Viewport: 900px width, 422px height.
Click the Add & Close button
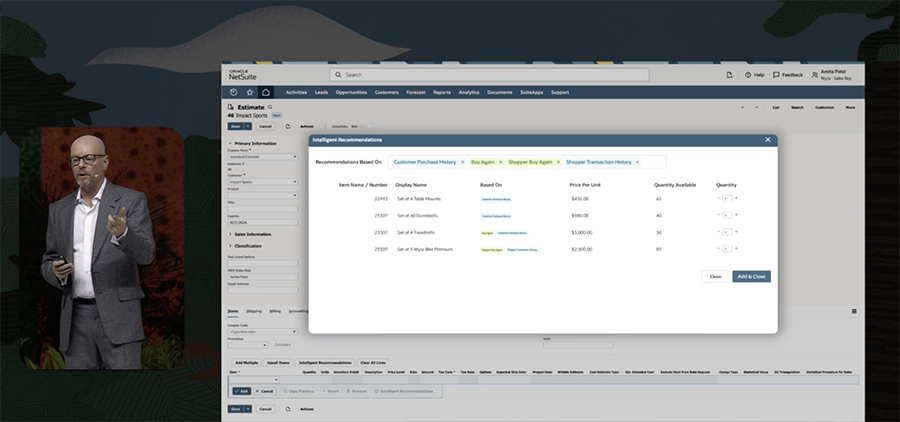point(751,276)
